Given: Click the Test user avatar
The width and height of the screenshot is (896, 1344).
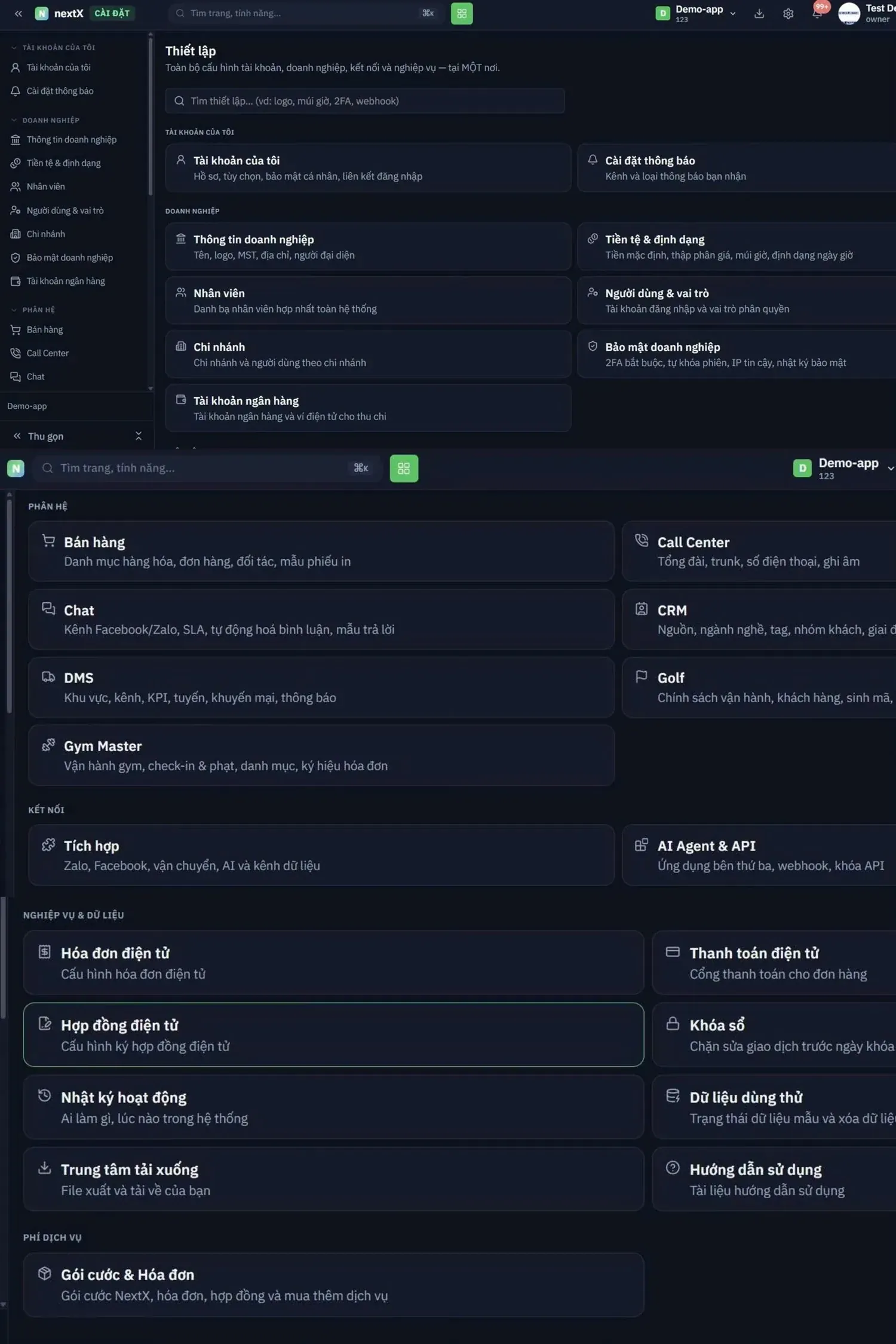Looking at the screenshot, I should tap(849, 13).
